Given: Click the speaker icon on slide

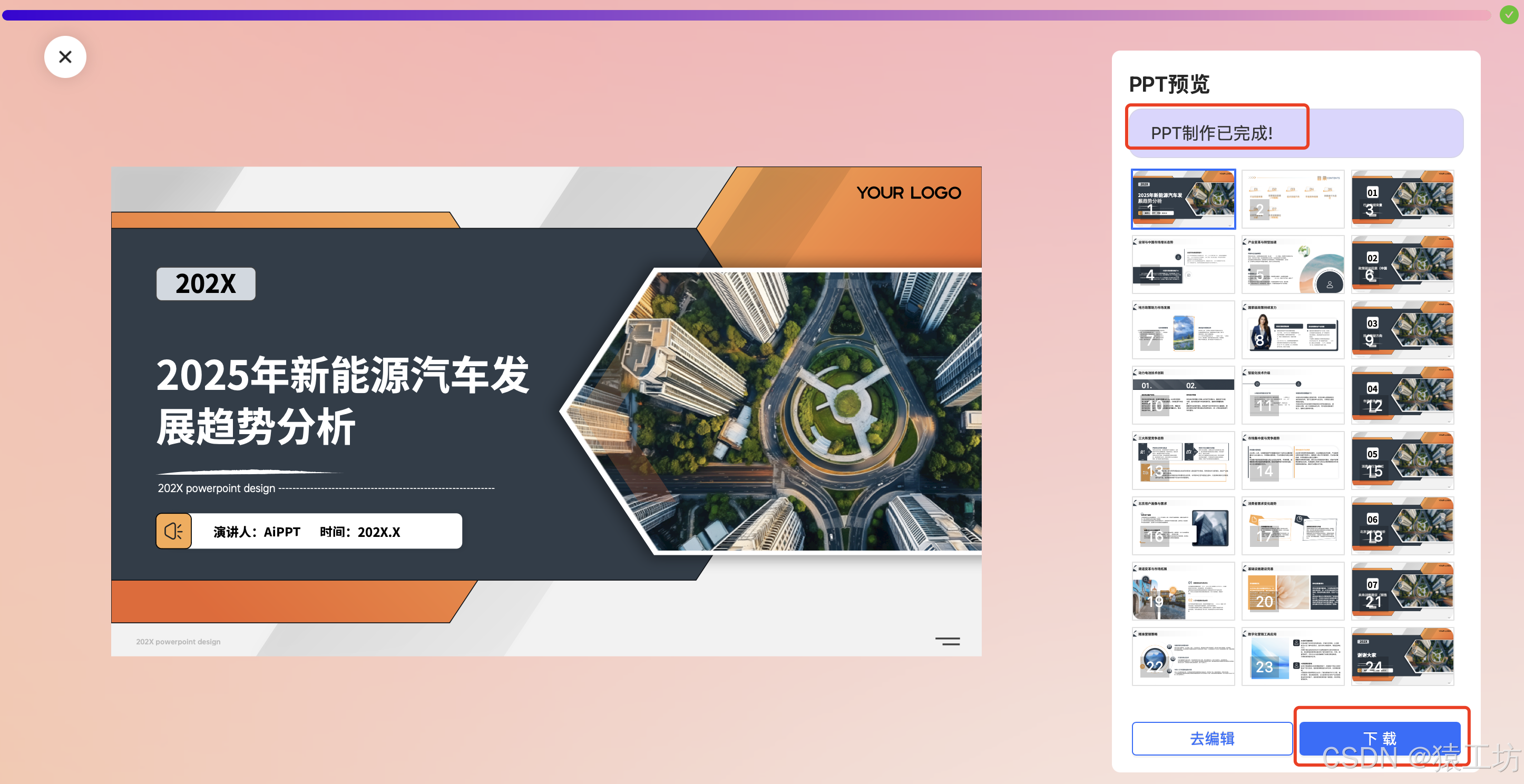Looking at the screenshot, I should pyautogui.click(x=173, y=531).
